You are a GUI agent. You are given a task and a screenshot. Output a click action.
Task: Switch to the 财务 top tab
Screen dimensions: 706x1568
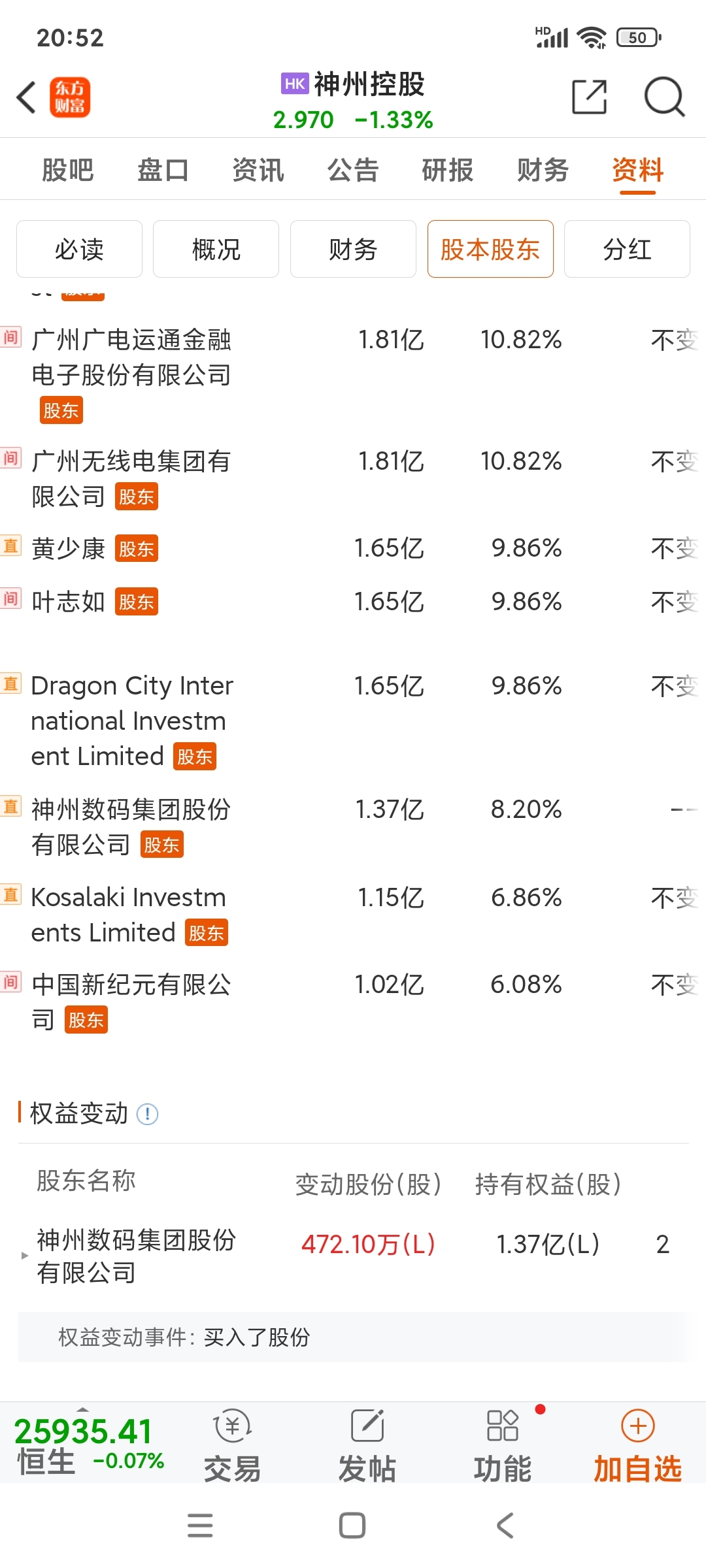click(543, 171)
